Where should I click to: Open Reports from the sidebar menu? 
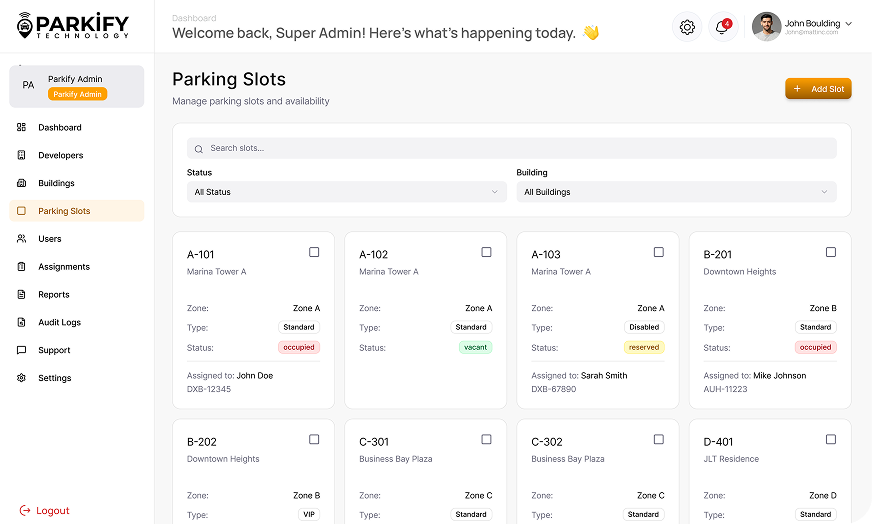coord(54,295)
